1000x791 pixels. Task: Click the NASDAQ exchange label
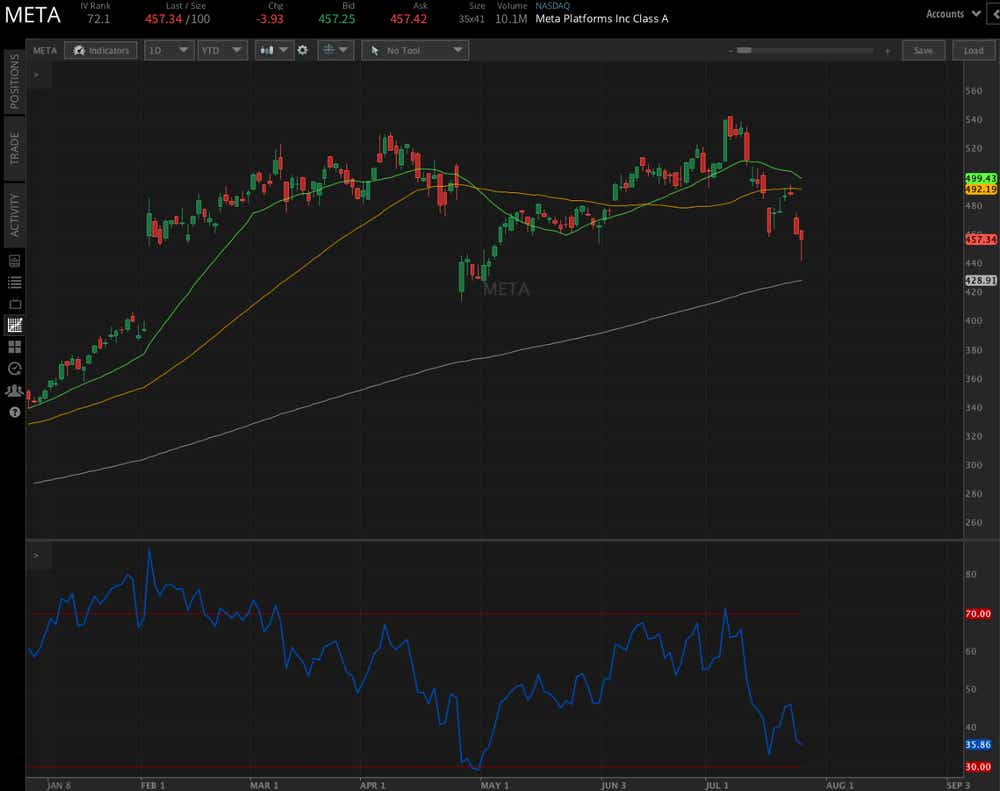[x=552, y=6]
